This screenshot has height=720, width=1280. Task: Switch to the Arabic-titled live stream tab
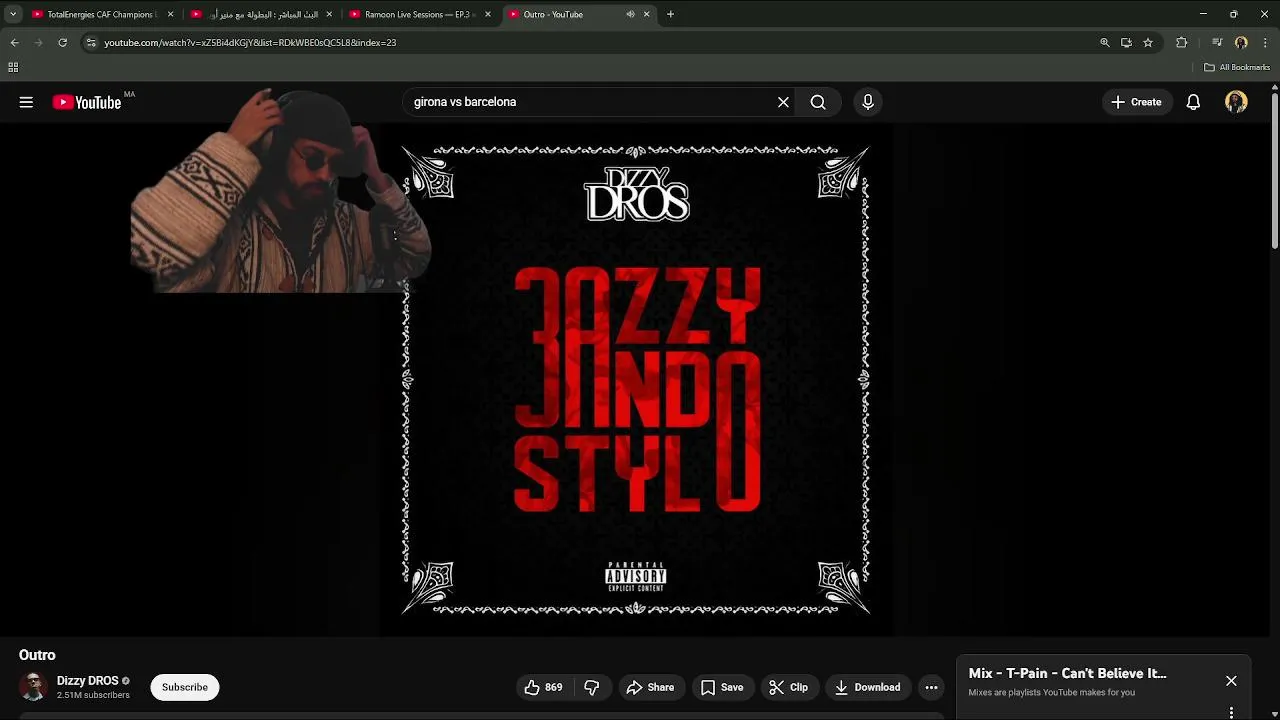click(261, 14)
